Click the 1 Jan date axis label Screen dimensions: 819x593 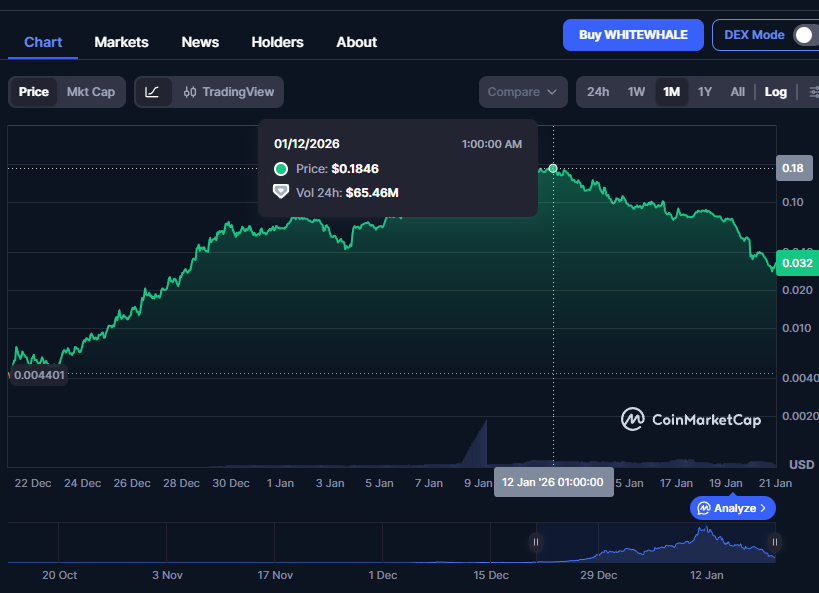click(280, 483)
